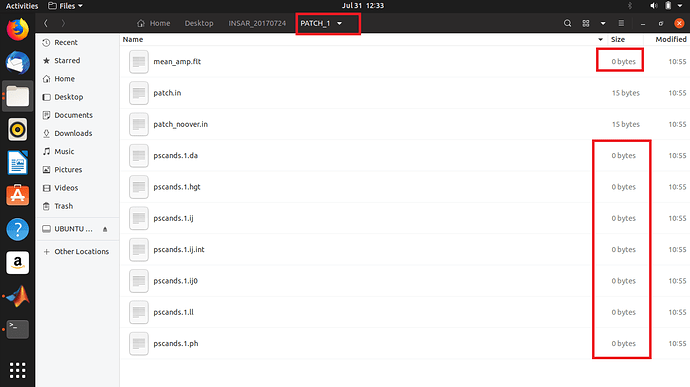Click the search icon in the header bar

tap(567, 23)
